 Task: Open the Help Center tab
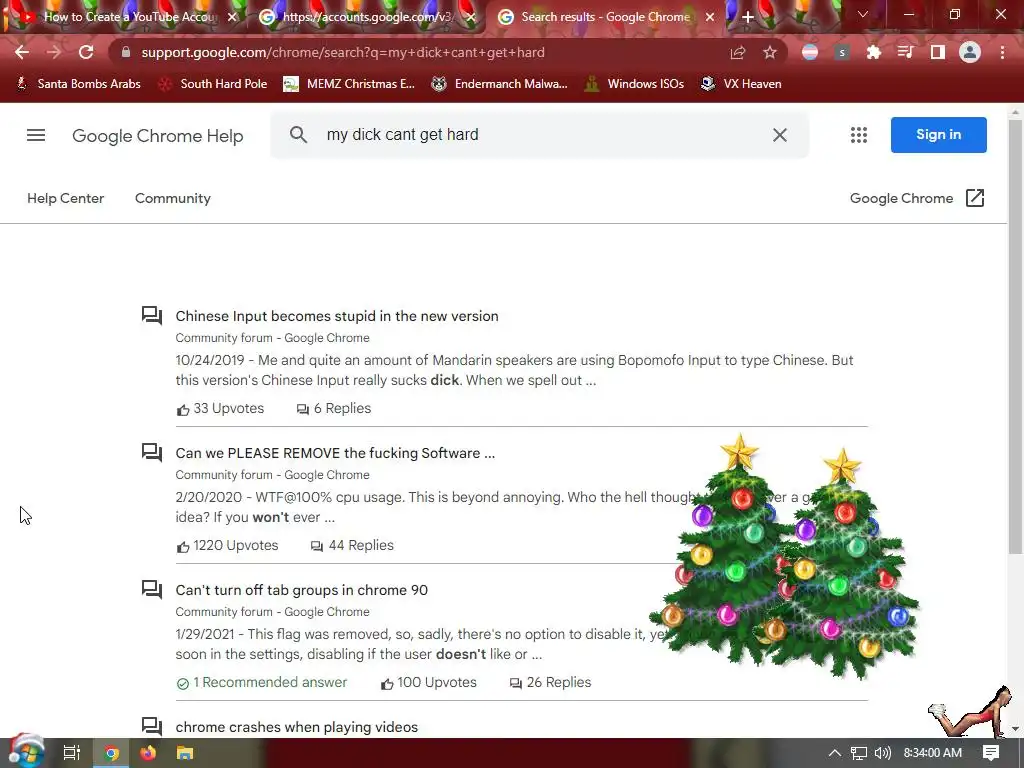click(65, 198)
